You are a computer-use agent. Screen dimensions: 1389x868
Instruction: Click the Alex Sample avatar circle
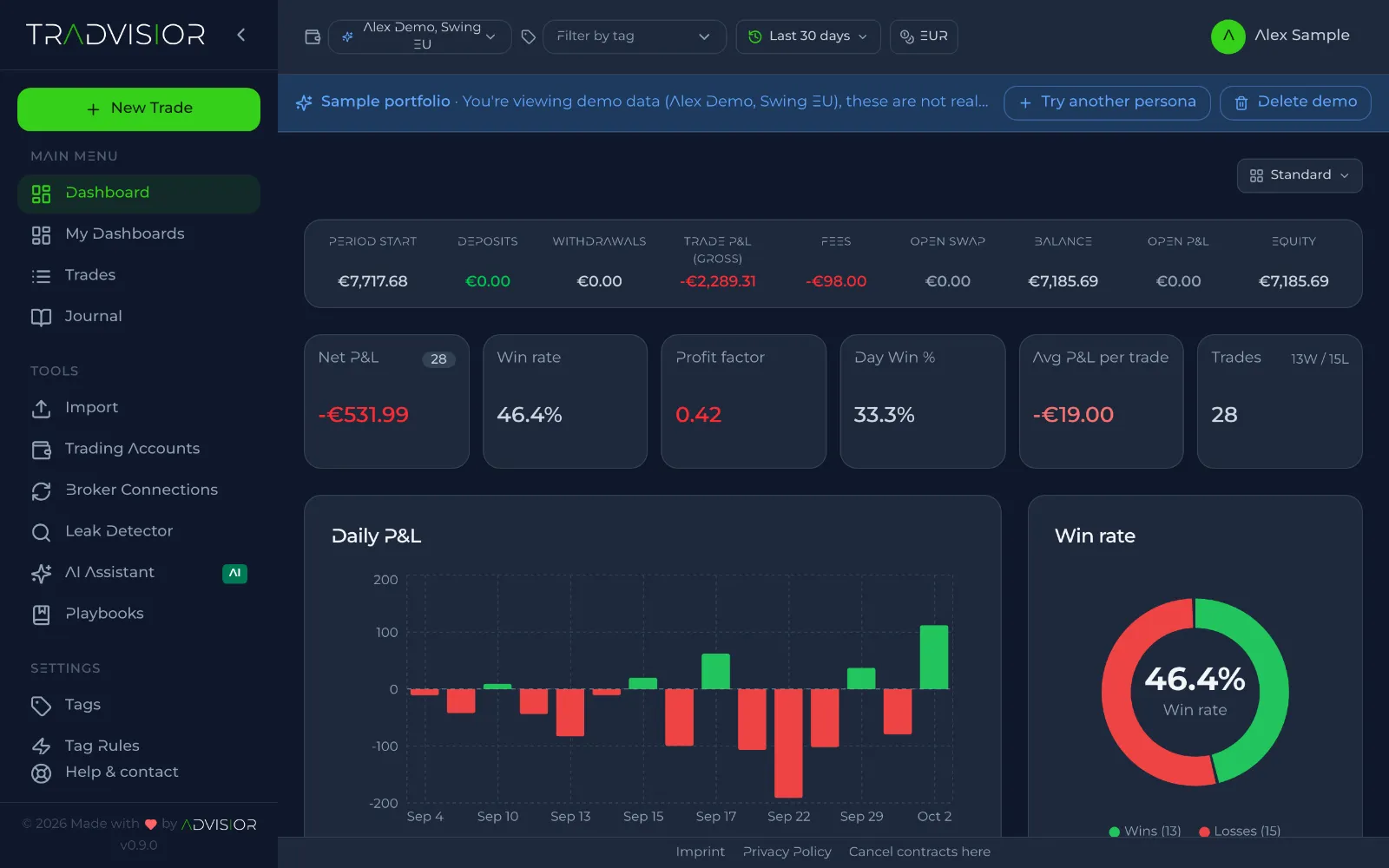1228,36
